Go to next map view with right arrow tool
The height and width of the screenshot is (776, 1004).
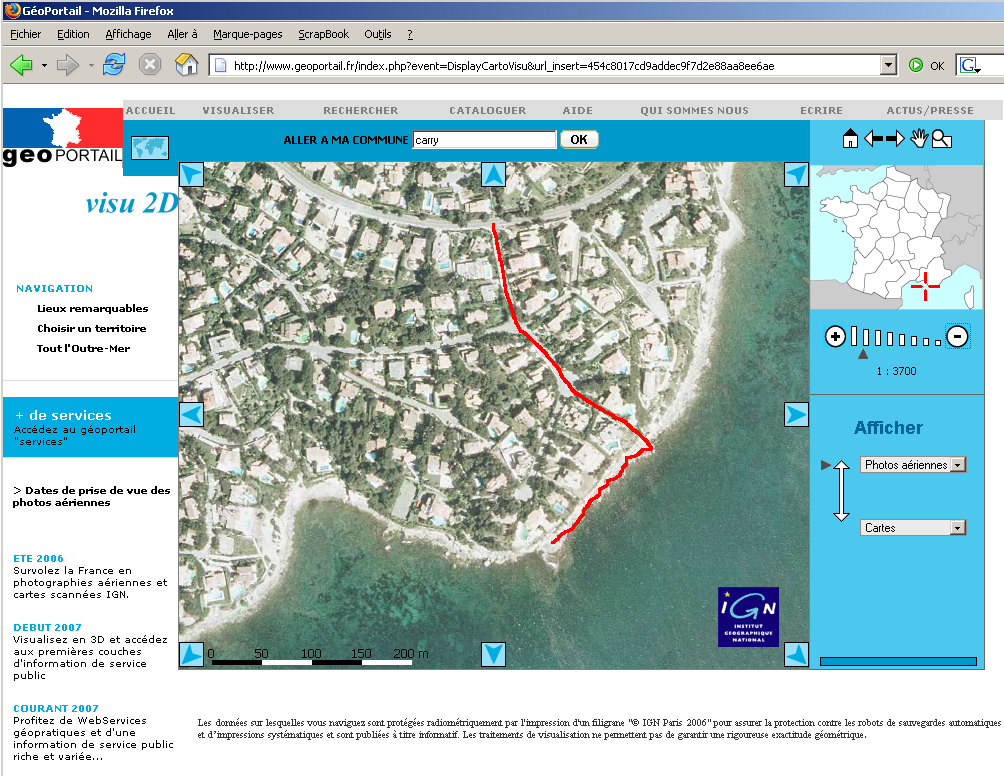[x=895, y=138]
